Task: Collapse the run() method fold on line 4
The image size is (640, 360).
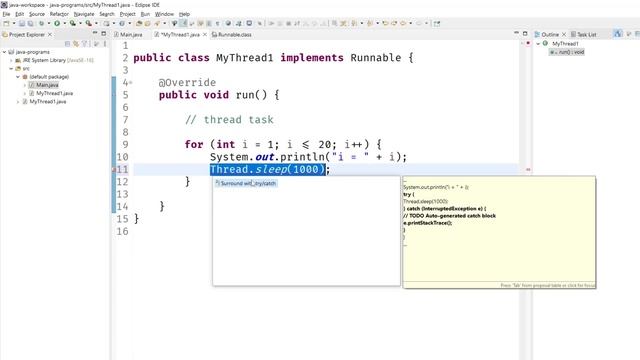Action: click(x=131, y=83)
